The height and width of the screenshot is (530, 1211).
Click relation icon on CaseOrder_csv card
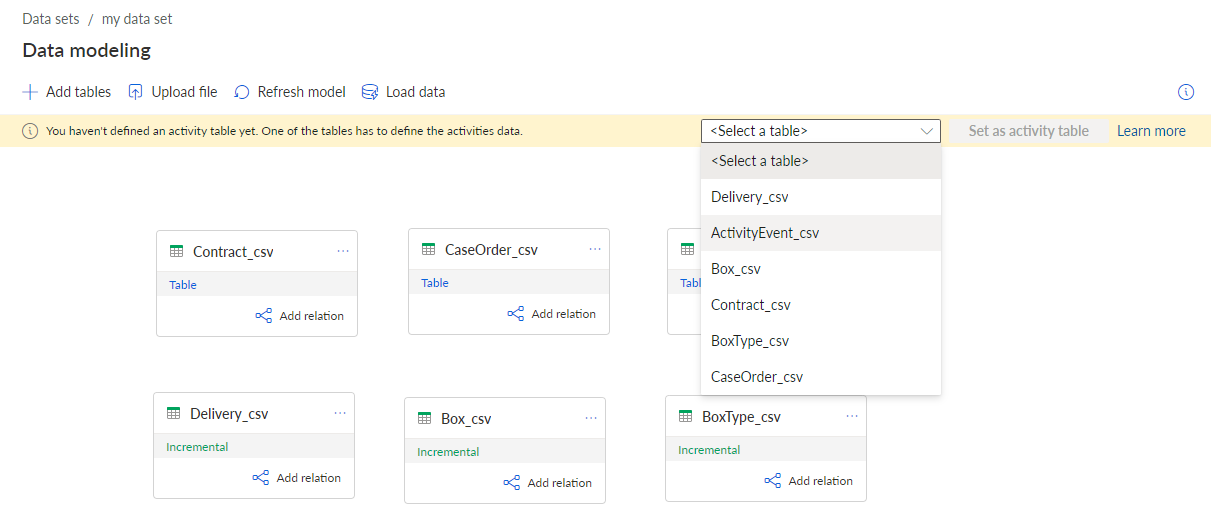click(x=516, y=314)
